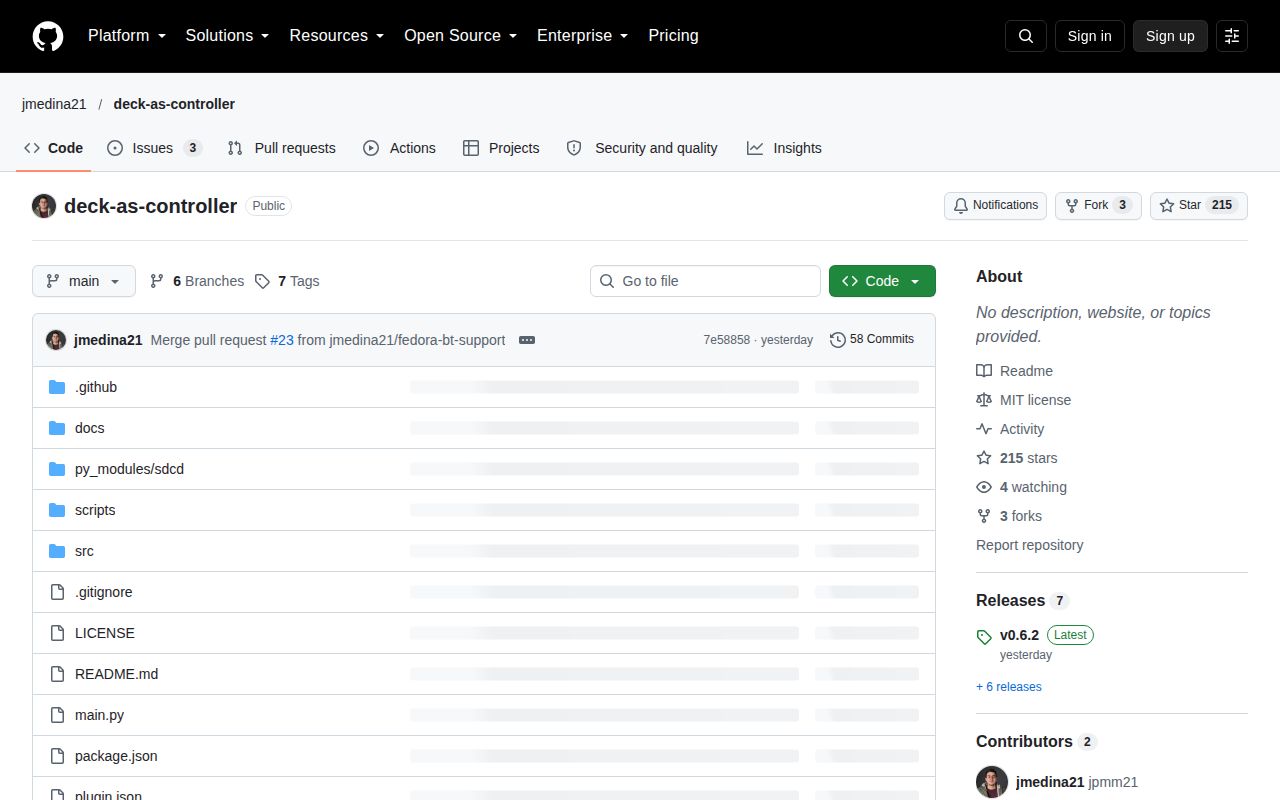Switch to the Security and quality tab
Image resolution: width=1280 pixels, height=800 pixels.
click(642, 148)
